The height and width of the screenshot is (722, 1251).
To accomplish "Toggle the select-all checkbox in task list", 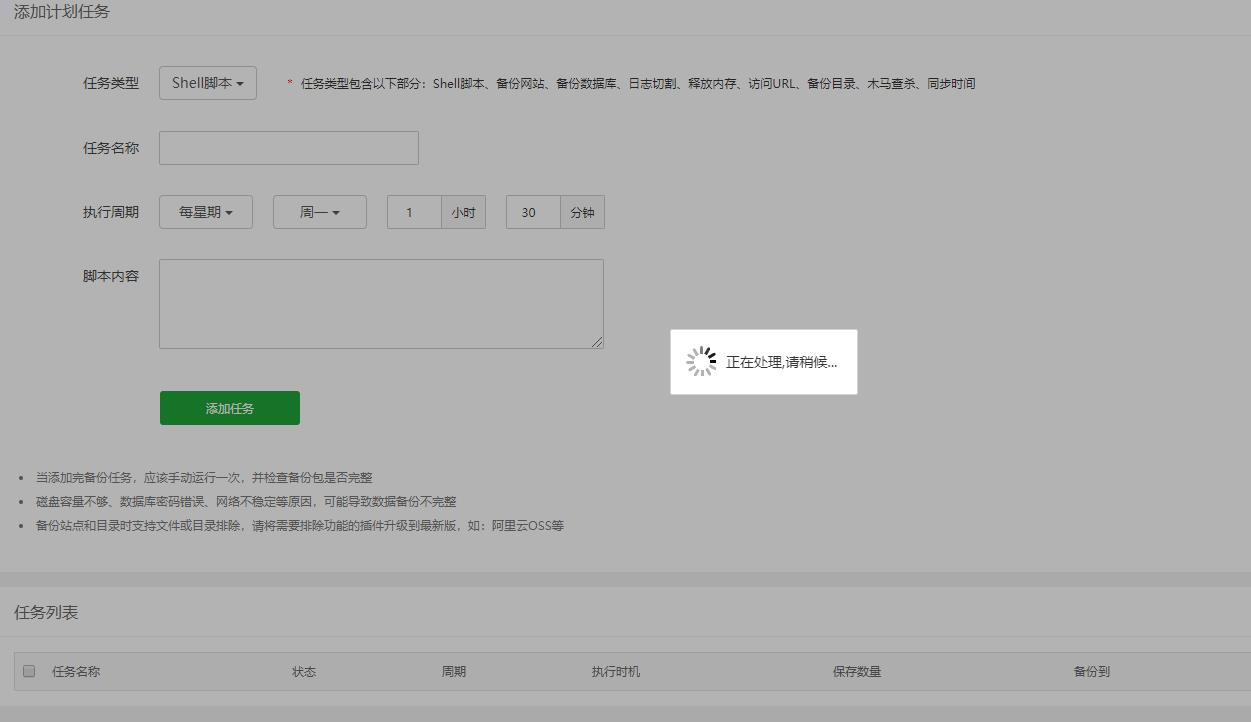I will (29, 671).
